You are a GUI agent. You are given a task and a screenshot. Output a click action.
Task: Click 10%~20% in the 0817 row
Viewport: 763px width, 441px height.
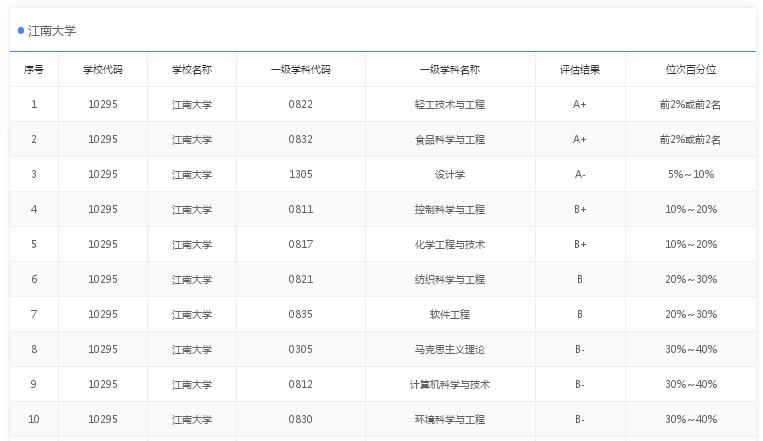coord(691,244)
